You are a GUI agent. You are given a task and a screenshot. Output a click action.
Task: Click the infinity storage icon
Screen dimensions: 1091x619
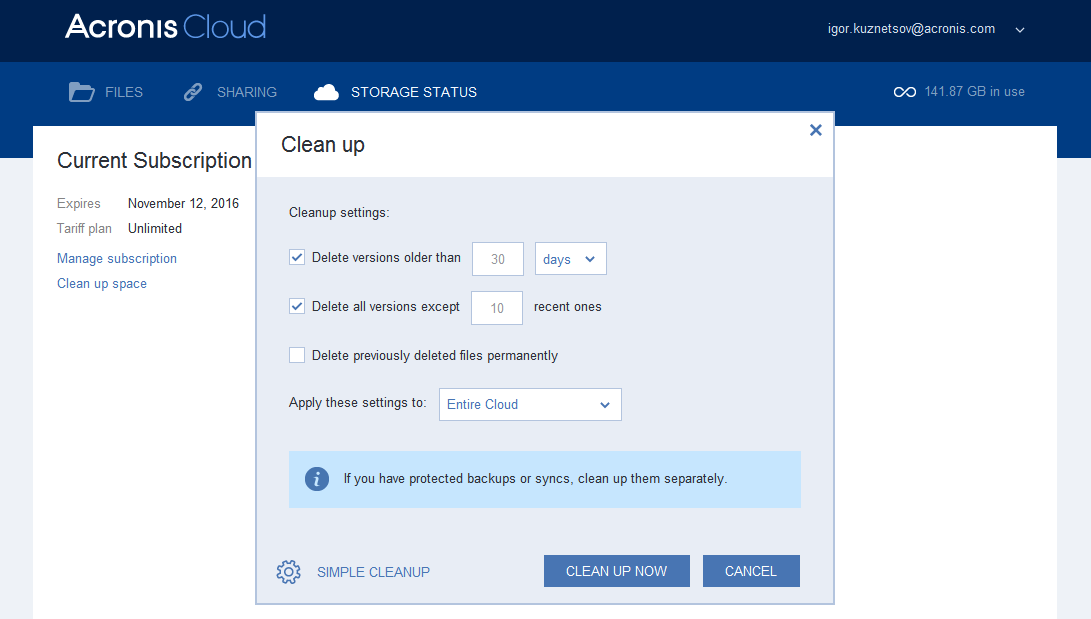pyautogui.click(x=905, y=92)
